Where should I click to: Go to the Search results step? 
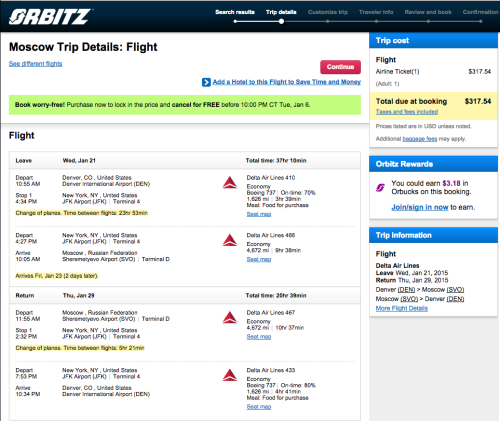[x=235, y=12]
